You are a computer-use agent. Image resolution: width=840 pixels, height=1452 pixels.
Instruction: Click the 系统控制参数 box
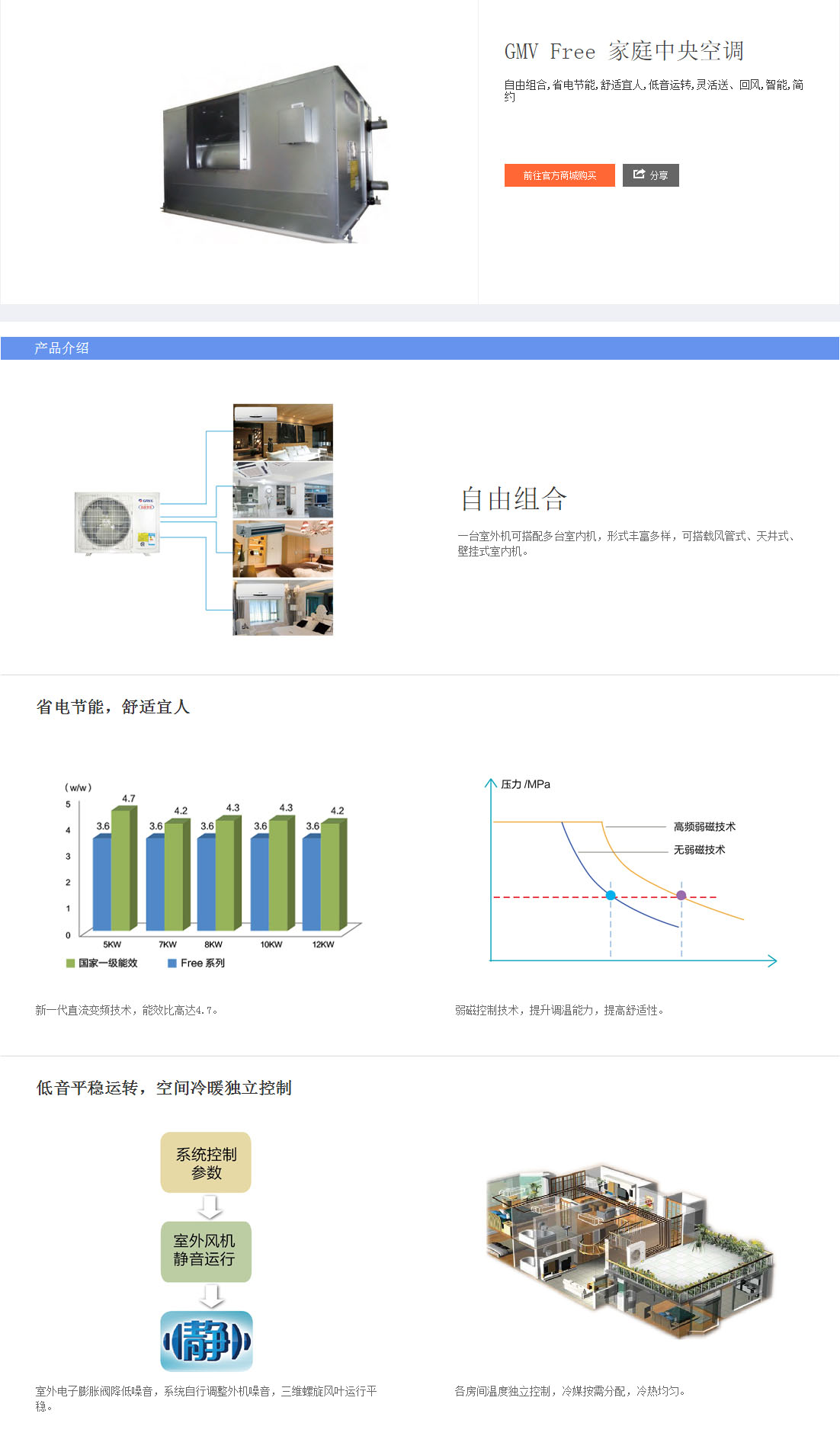[x=206, y=1162]
